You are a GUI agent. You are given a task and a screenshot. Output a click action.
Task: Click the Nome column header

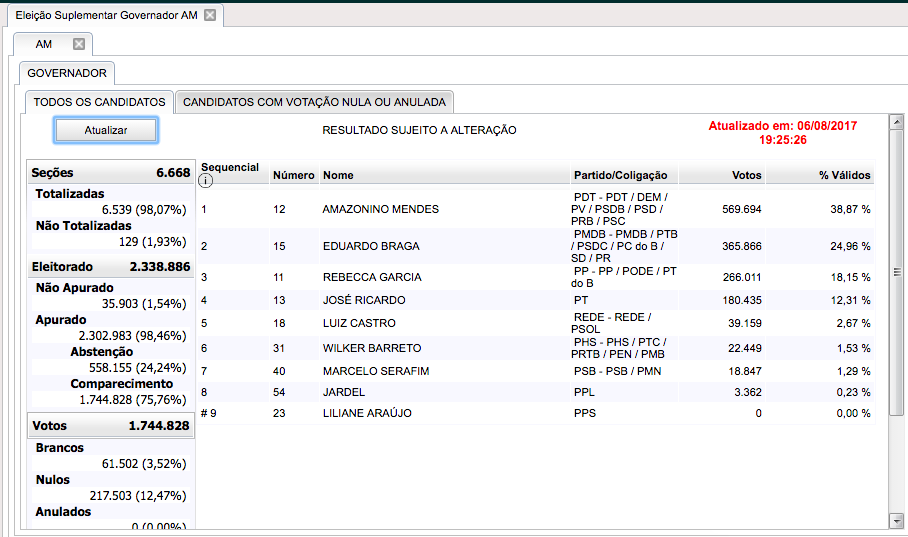click(x=338, y=175)
